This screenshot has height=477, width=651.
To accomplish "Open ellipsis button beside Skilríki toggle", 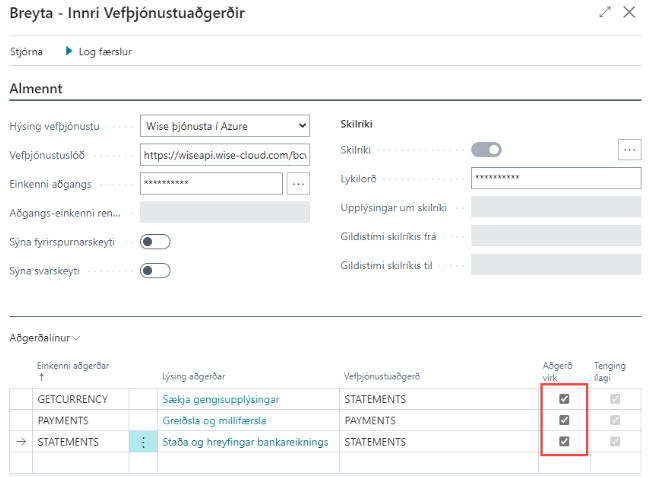I will pyautogui.click(x=629, y=150).
